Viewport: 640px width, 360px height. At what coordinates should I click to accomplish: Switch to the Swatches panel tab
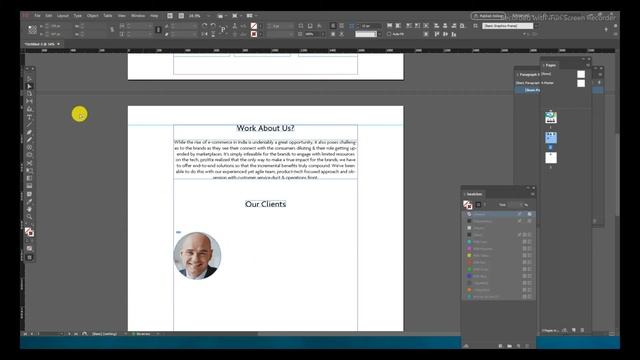point(474,194)
